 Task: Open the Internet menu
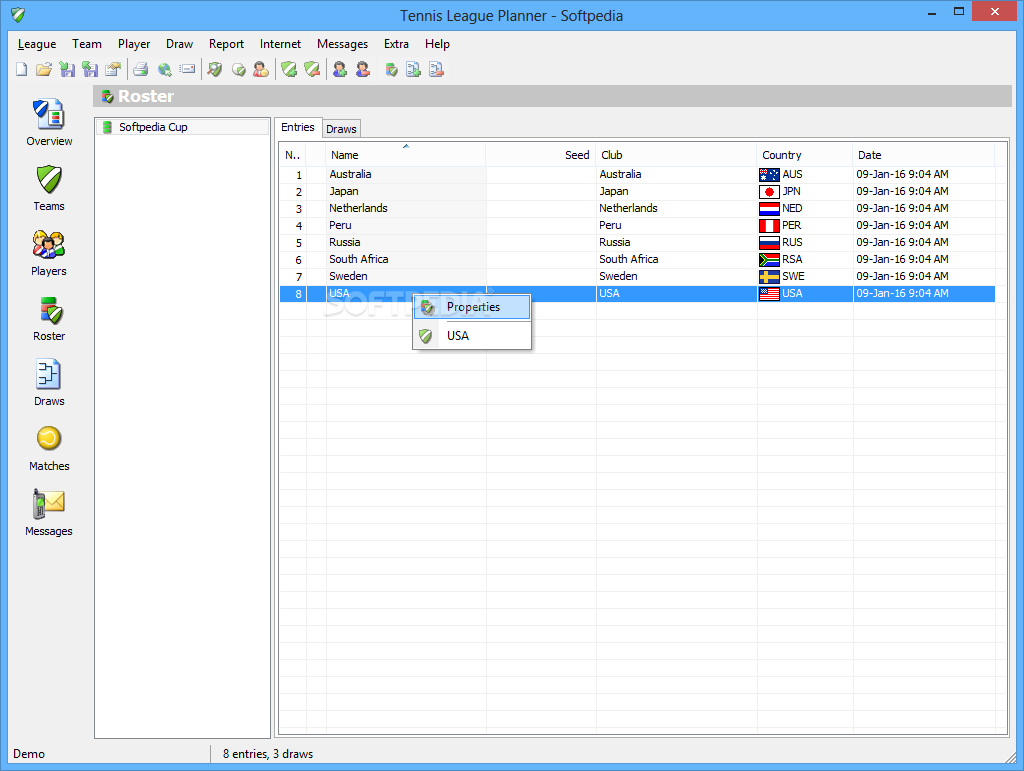280,44
